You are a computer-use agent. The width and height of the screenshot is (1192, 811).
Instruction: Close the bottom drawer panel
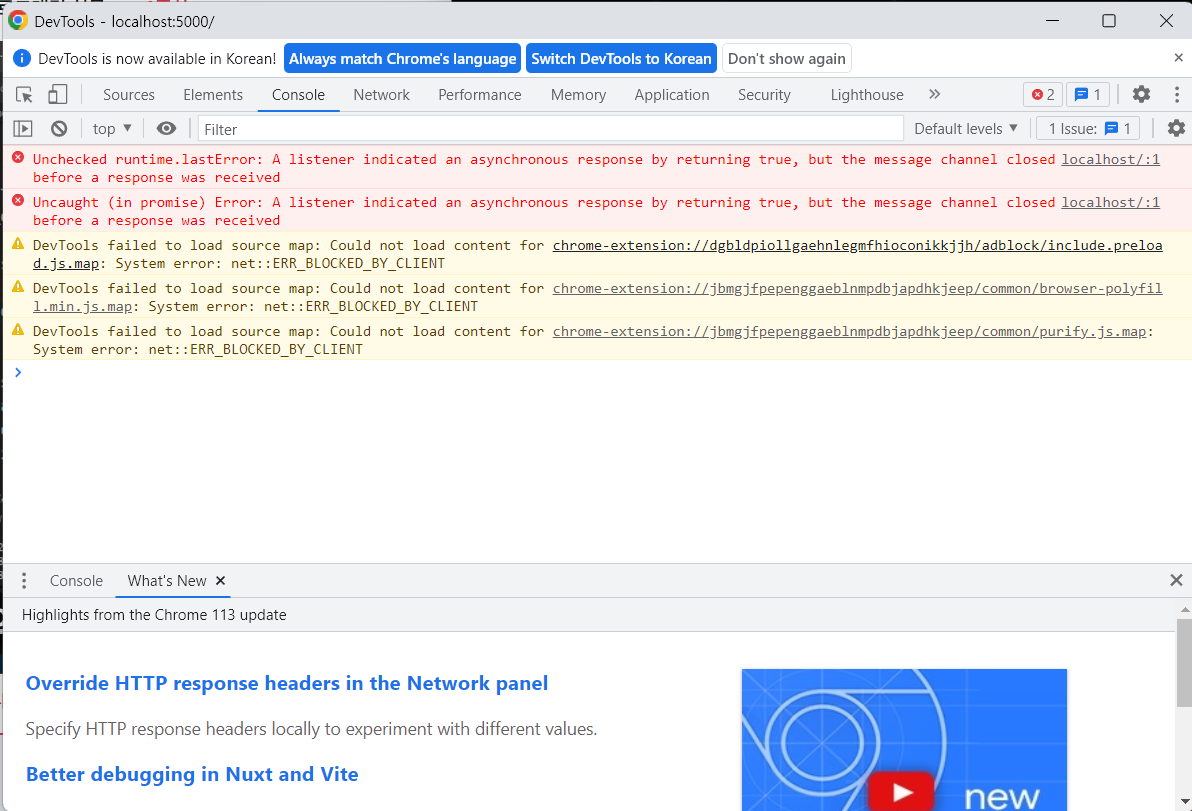pyautogui.click(x=1176, y=581)
